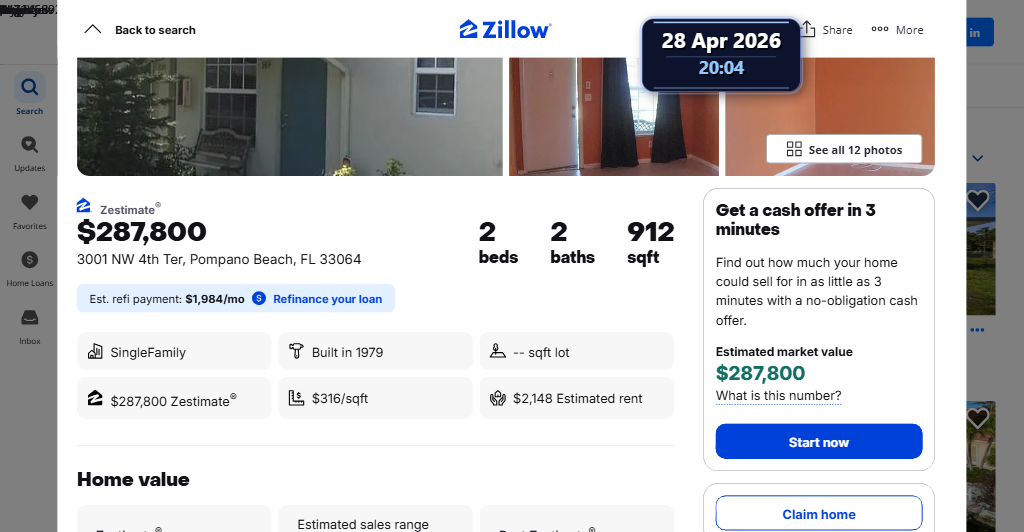Expand the dropdown chevron on right edge
Viewport: 1024px width, 532px height.
[x=978, y=158]
